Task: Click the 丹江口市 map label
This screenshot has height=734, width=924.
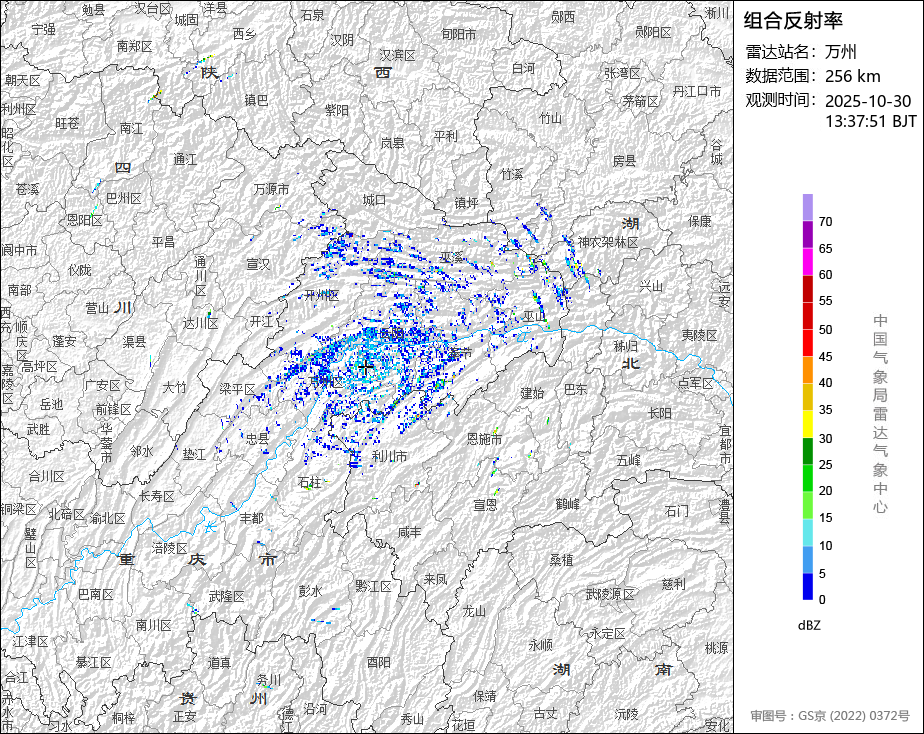Action: 697,91
